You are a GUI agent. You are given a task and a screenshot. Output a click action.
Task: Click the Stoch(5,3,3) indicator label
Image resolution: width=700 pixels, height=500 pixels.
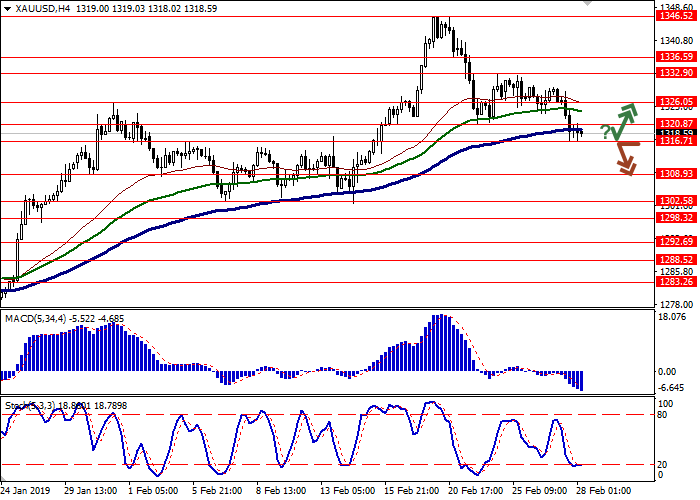[30, 404]
